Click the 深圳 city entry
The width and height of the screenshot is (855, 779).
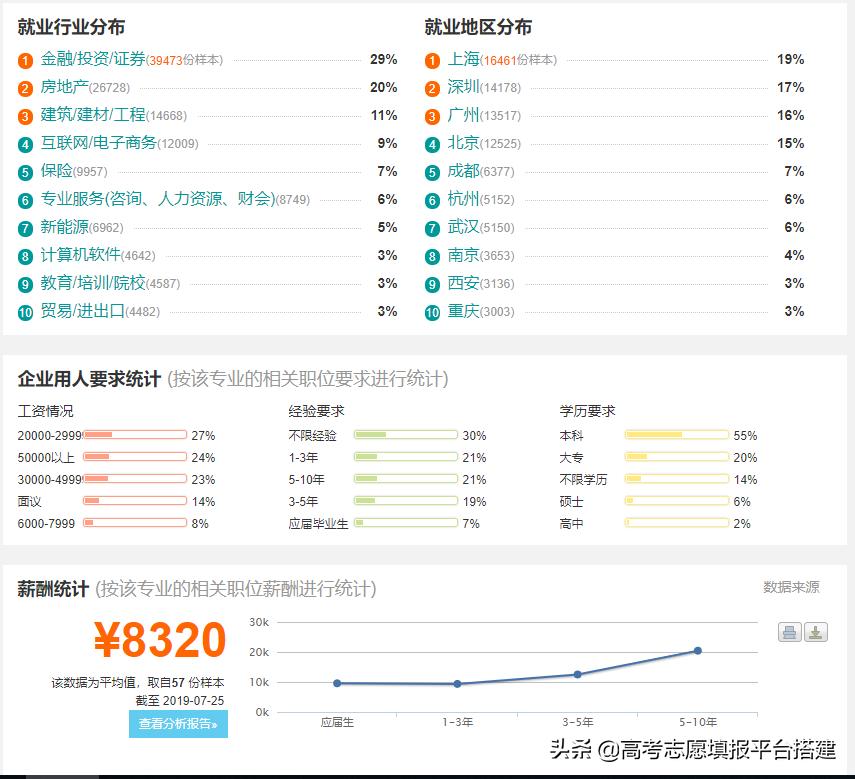pyautogui.click(x=461, y=88)
